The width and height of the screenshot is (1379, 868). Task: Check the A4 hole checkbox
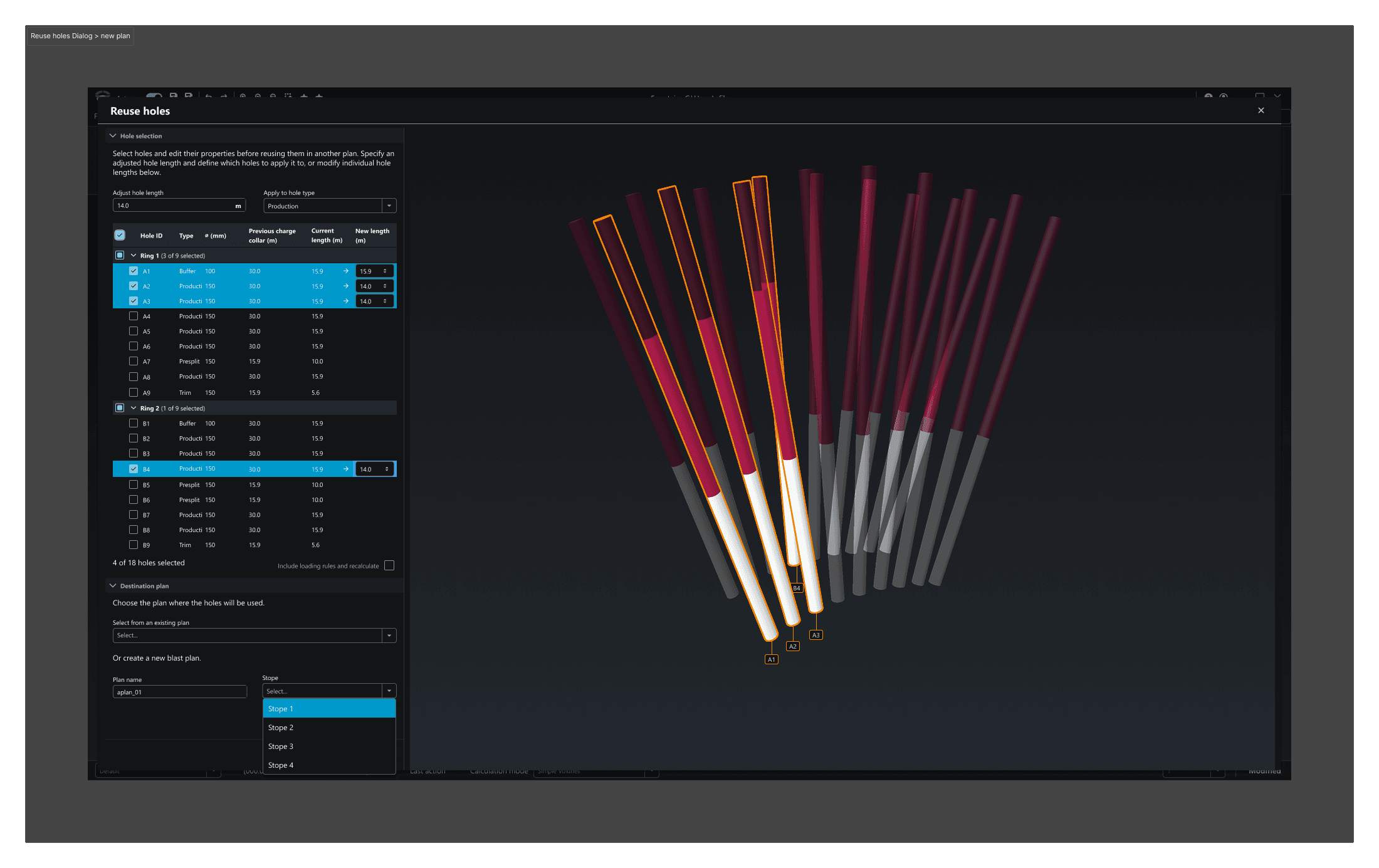point(134,316)
